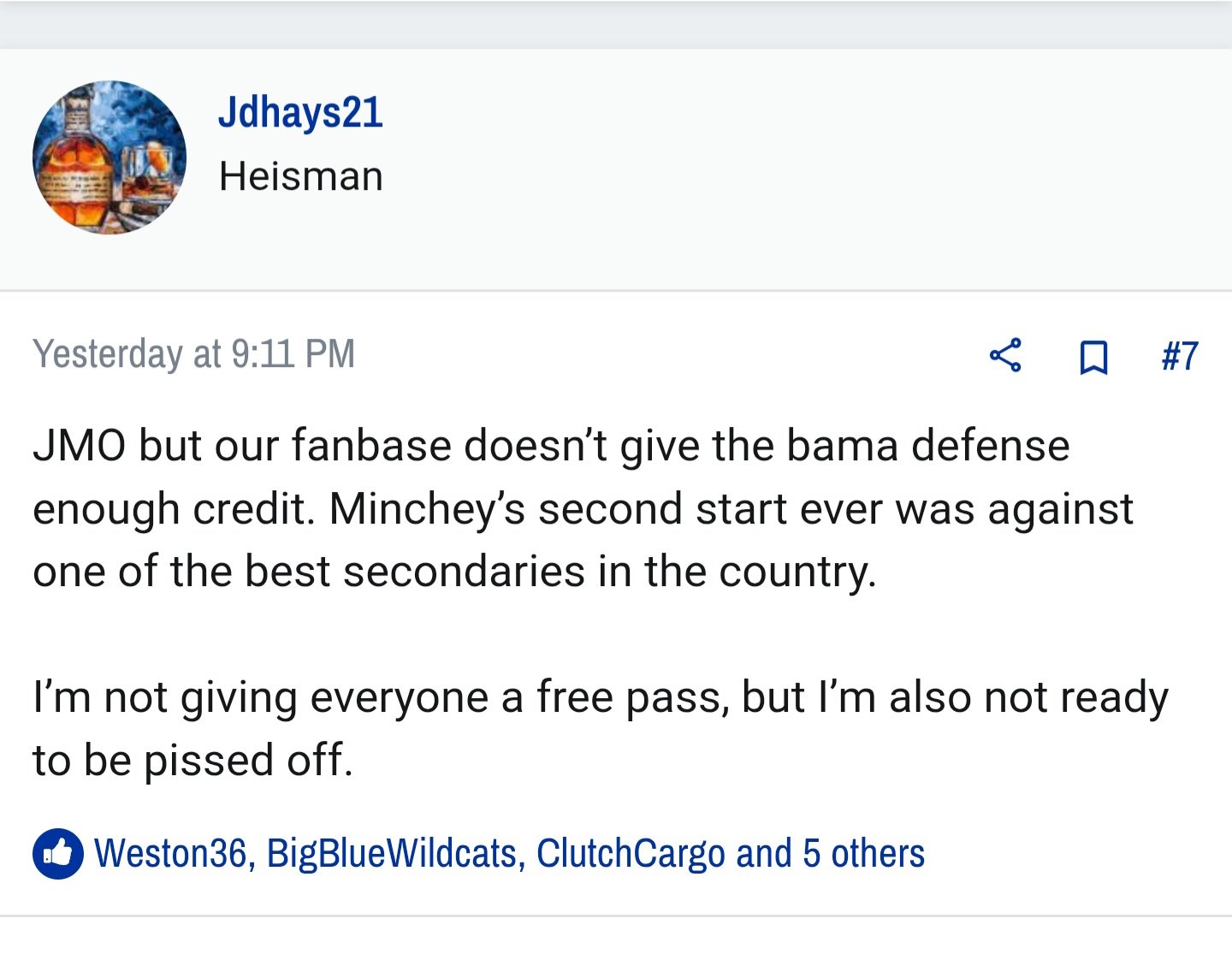Bookmark this post with the bookmark icon
Image resolution: width=1232 pixels, height=954 pixels.
(x=1093, y=357)
